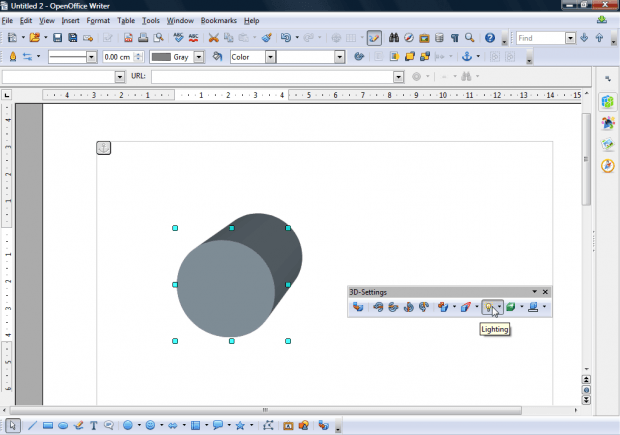Open the Navigator from the sidebar
The width and height of the screenshot is (620, 435).
click(x=607, y=165)
